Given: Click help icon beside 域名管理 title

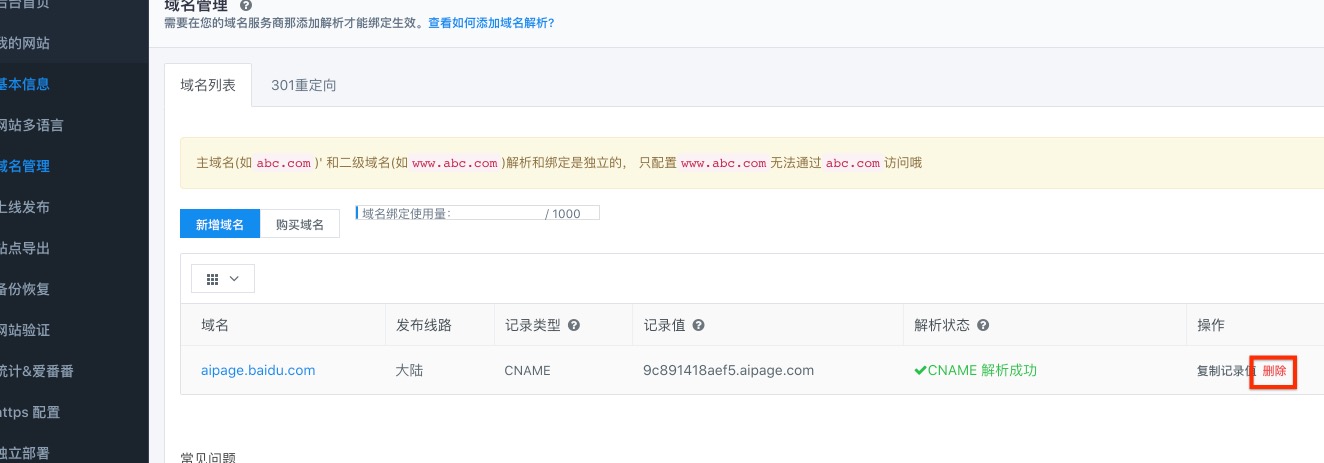Looking at the screenshot, I should pos(246,6).
